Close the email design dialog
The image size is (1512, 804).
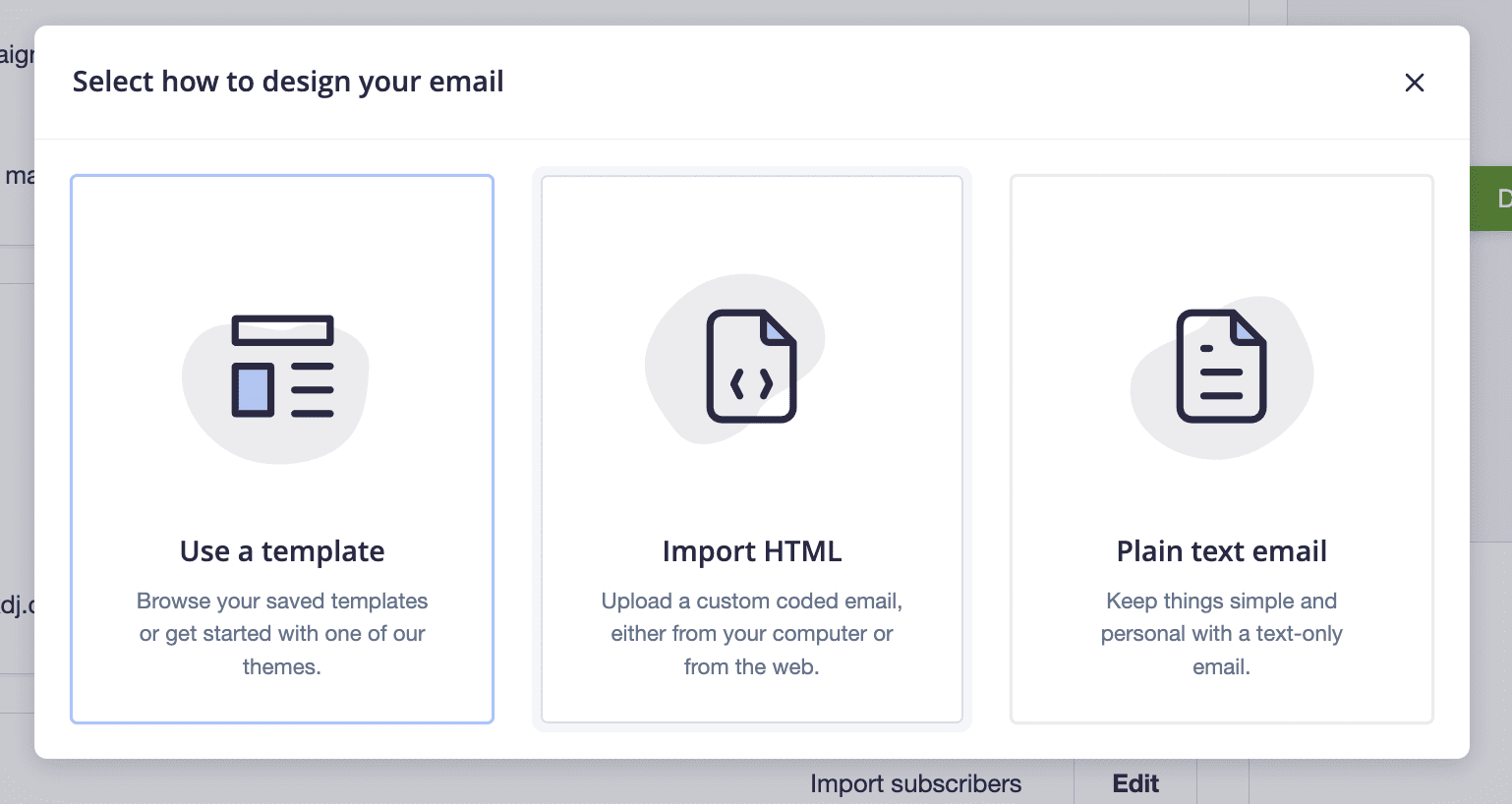coord(1415,83)
